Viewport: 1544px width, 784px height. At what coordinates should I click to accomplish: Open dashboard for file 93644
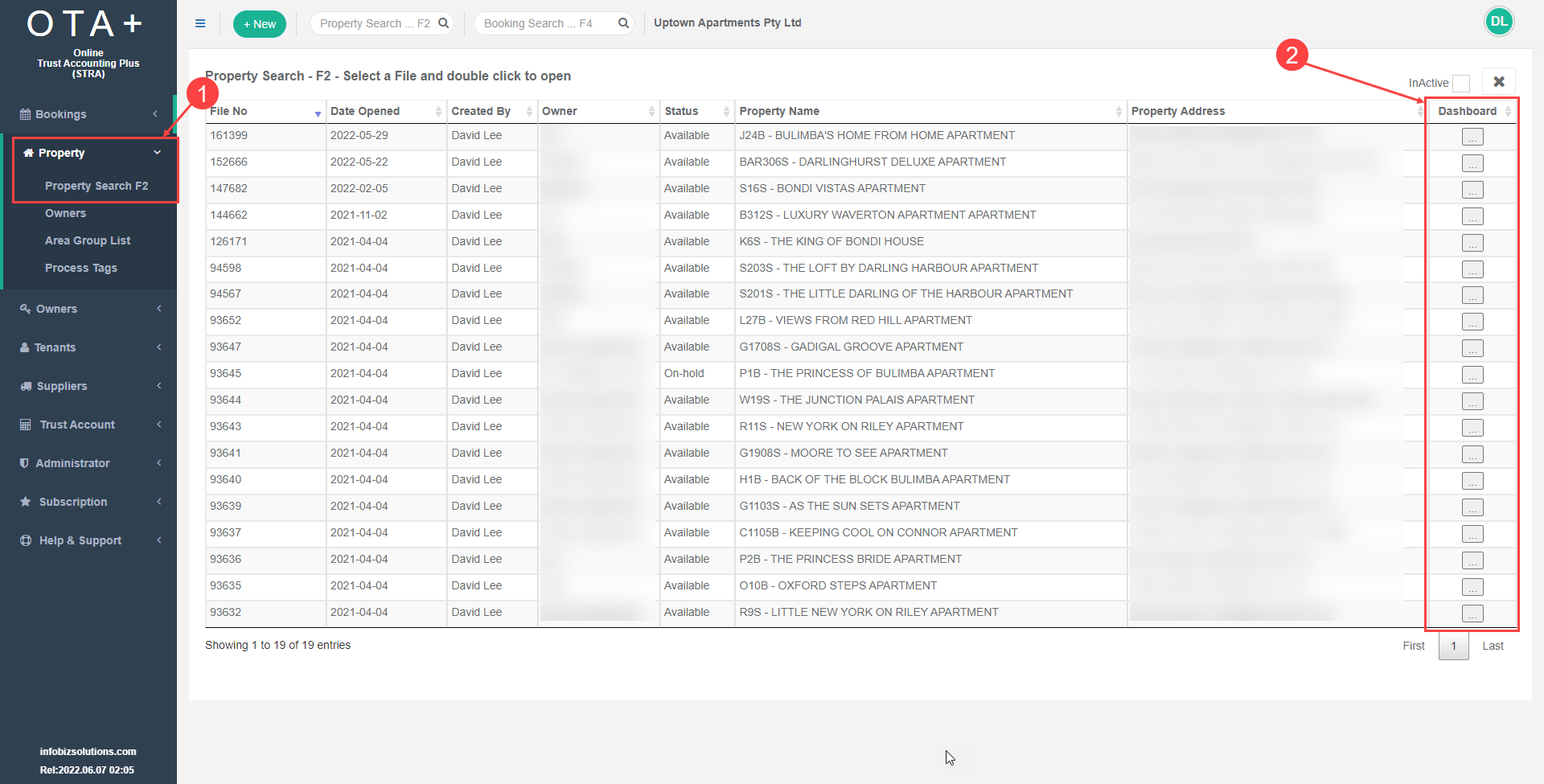[1472, 402]
